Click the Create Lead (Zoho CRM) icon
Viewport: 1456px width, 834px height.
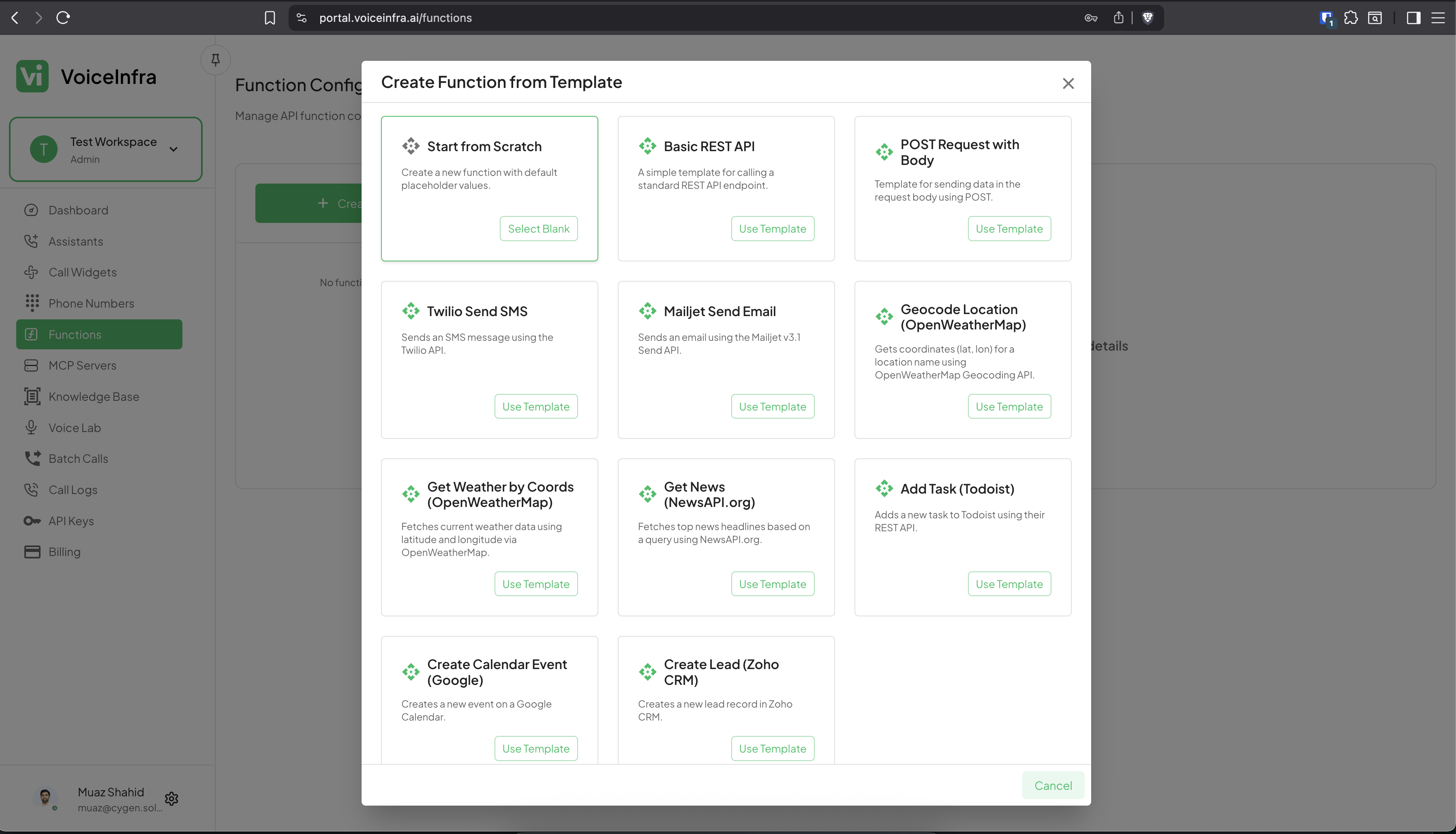tap(647, 672)
